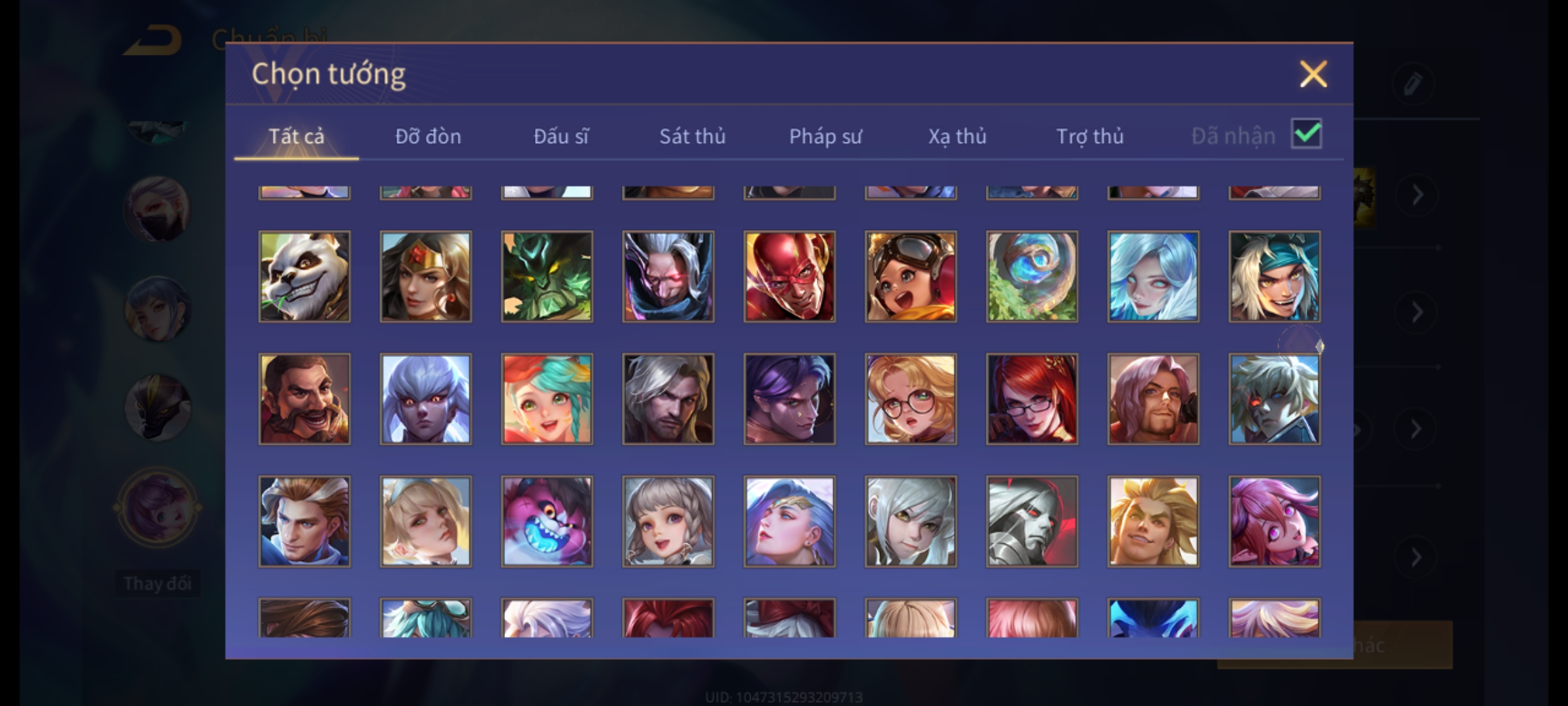Choose the mustached brawler hero portrait
This screenshot has width=1568, height=706.
304,399
